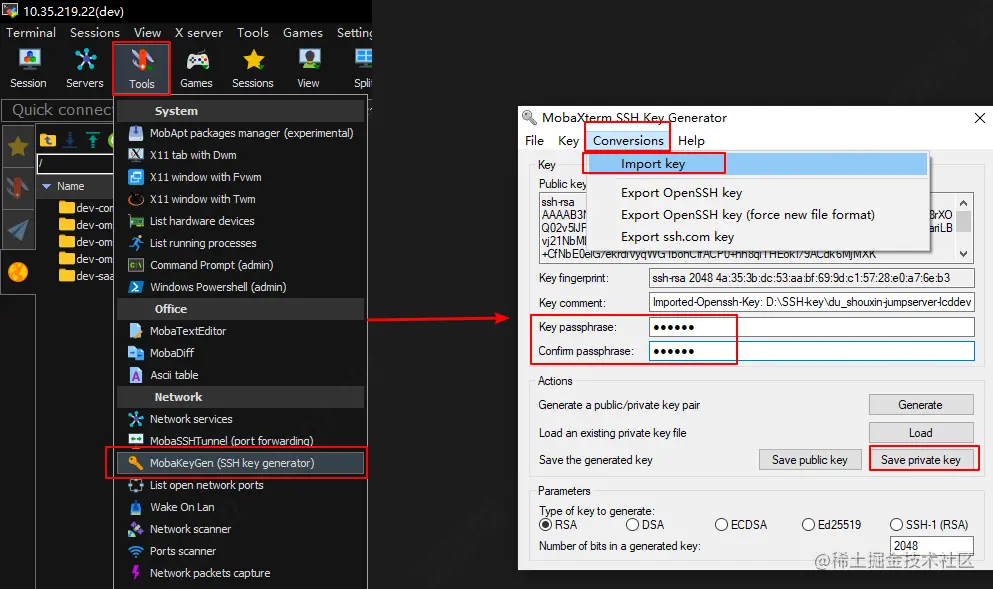Click the Confirm passphrase field
Image resolution: width=993 pixels, height=589 pixels.
tap(812, 351)
